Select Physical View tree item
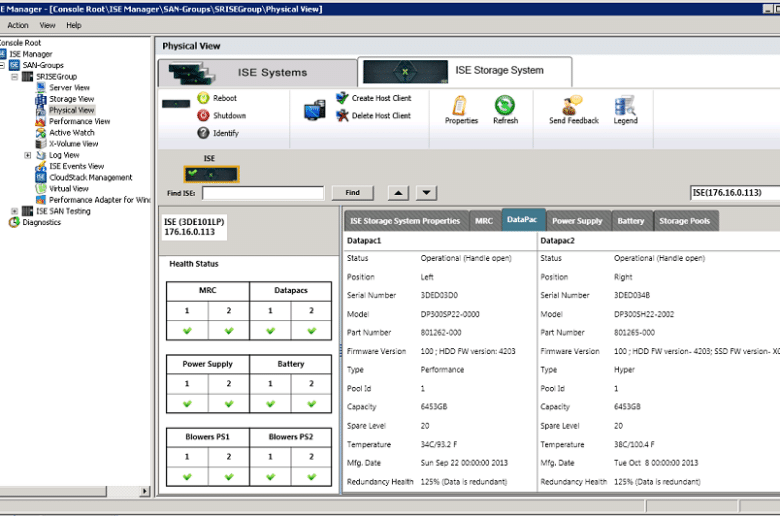Viewport: 780px width, 516px height. [x=71, y=110]
